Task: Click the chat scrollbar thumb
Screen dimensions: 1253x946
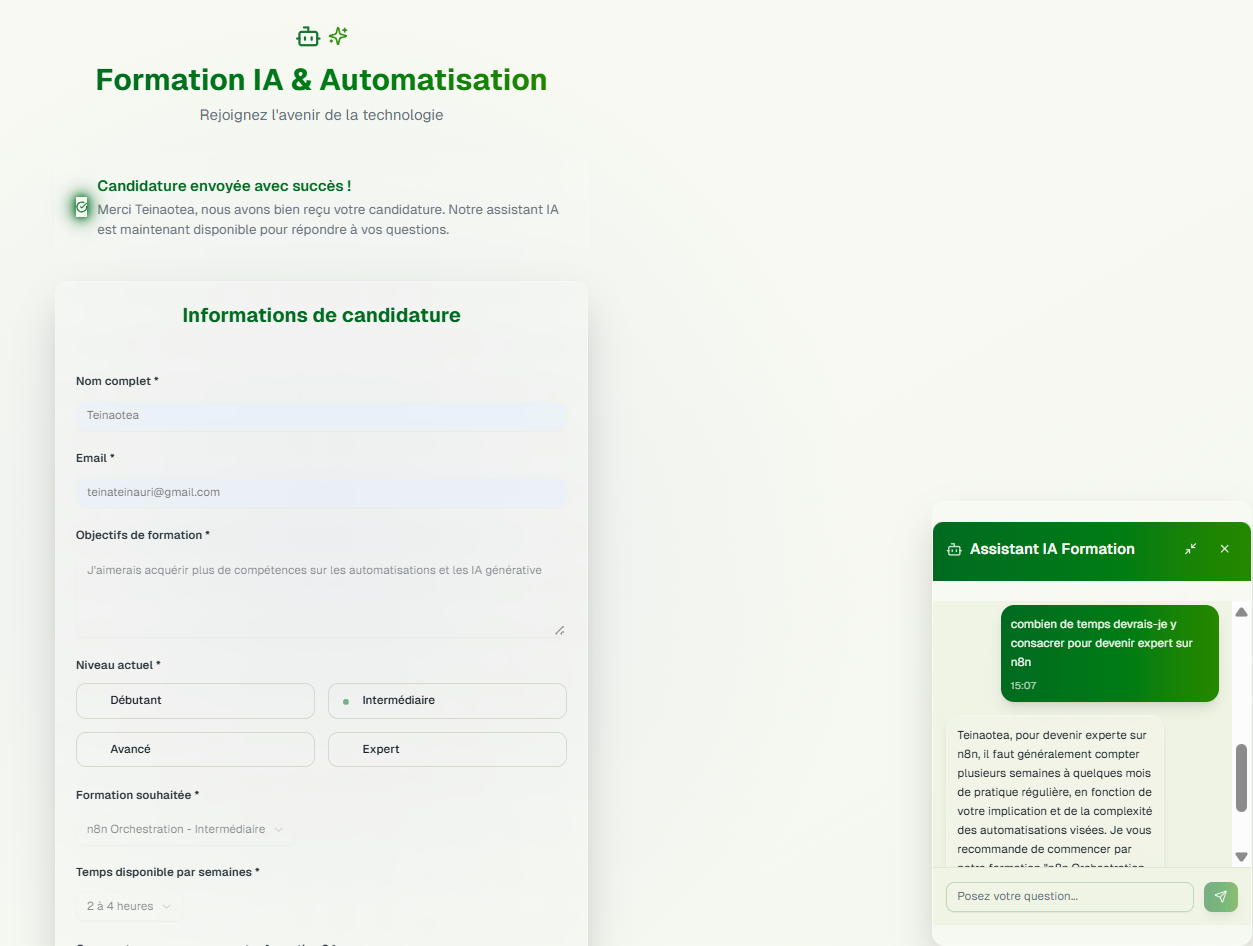Action: [1241, 777]
